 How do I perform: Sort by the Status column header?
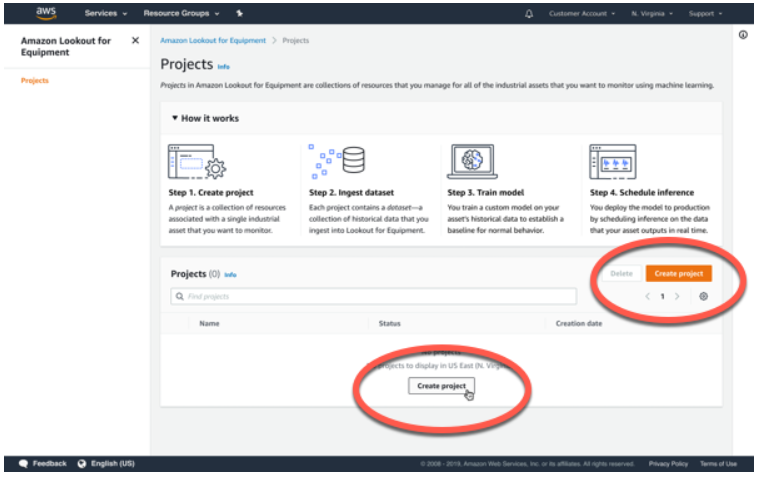[390, 324]
